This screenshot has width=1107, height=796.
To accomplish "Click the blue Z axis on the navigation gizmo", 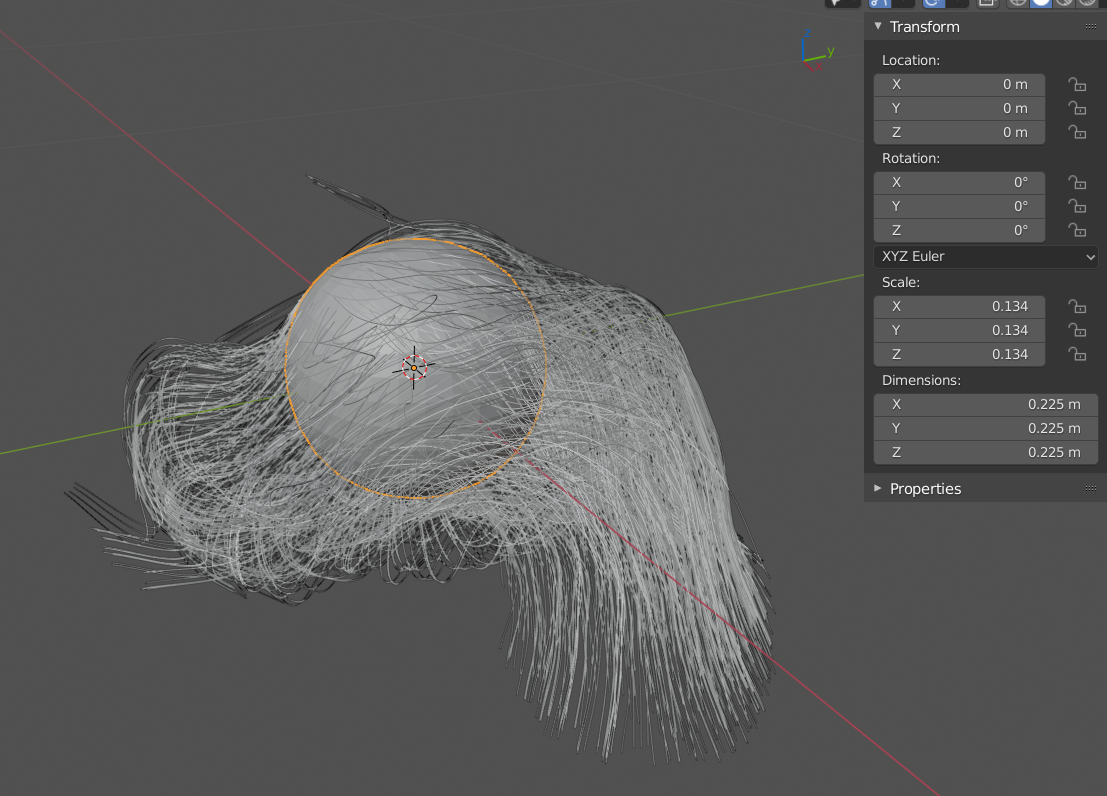I will coord(807,33).
